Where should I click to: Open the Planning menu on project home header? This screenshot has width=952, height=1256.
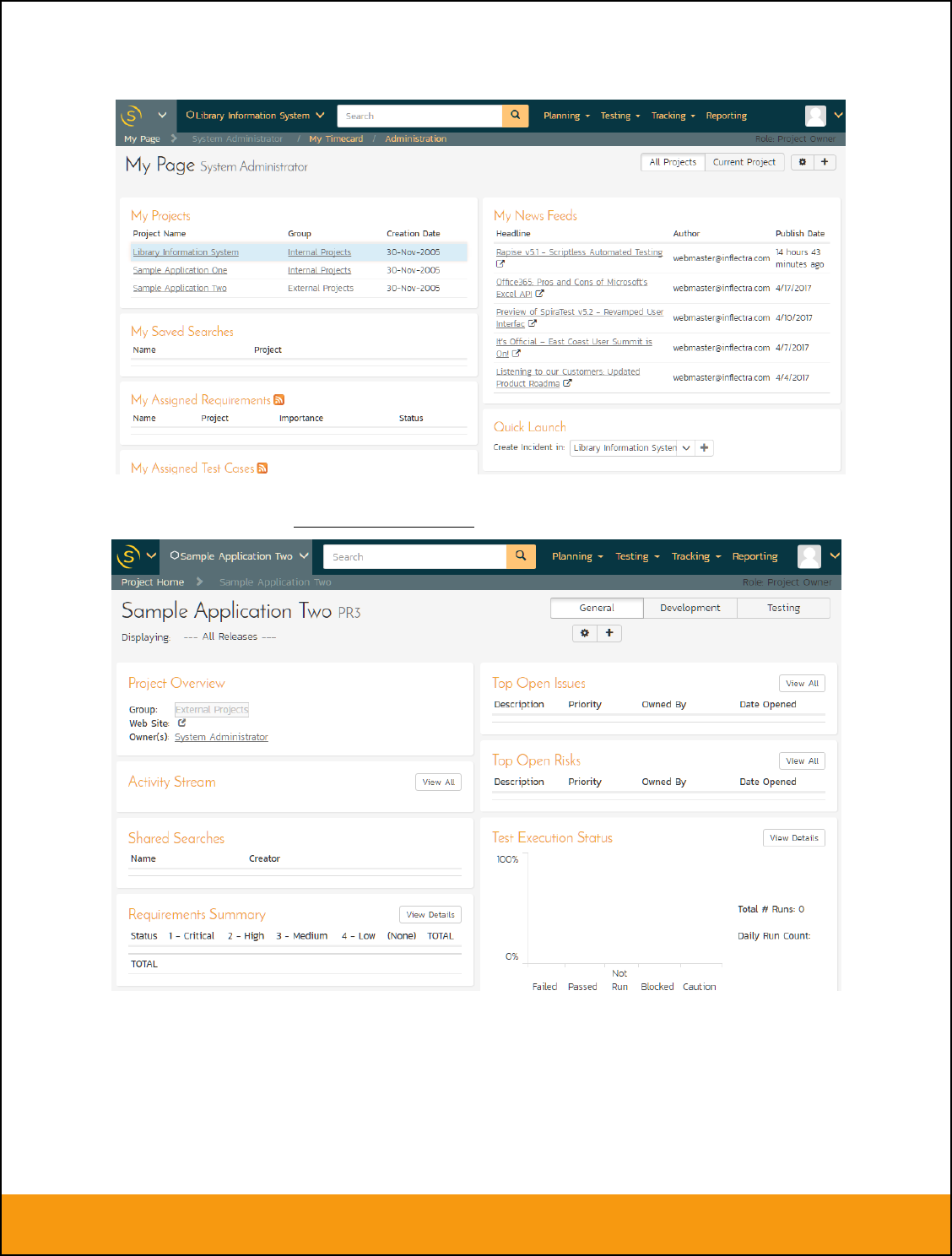point(578,556)
